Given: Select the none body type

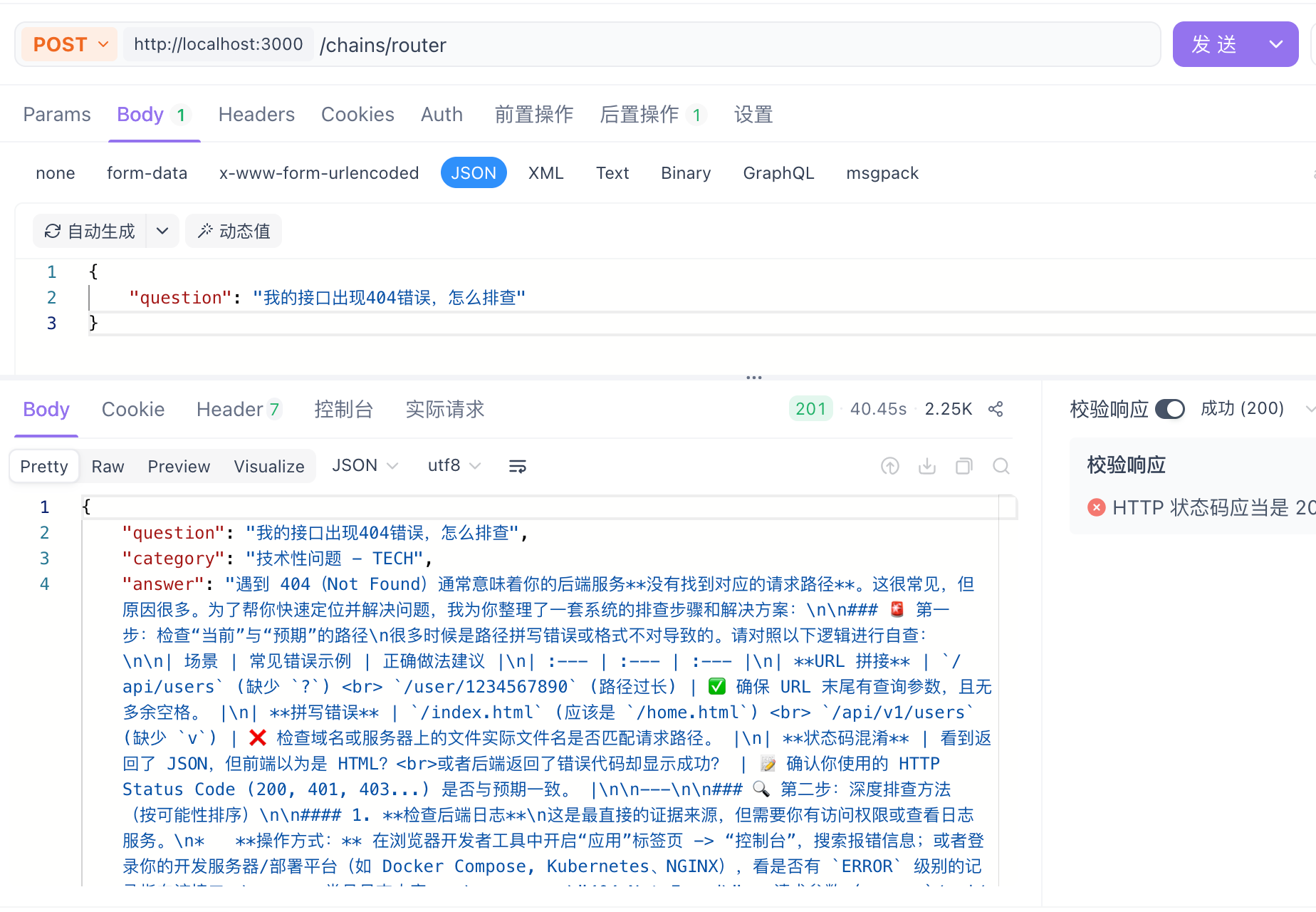Looking at the screenshot, I should [x=56, y=173].
